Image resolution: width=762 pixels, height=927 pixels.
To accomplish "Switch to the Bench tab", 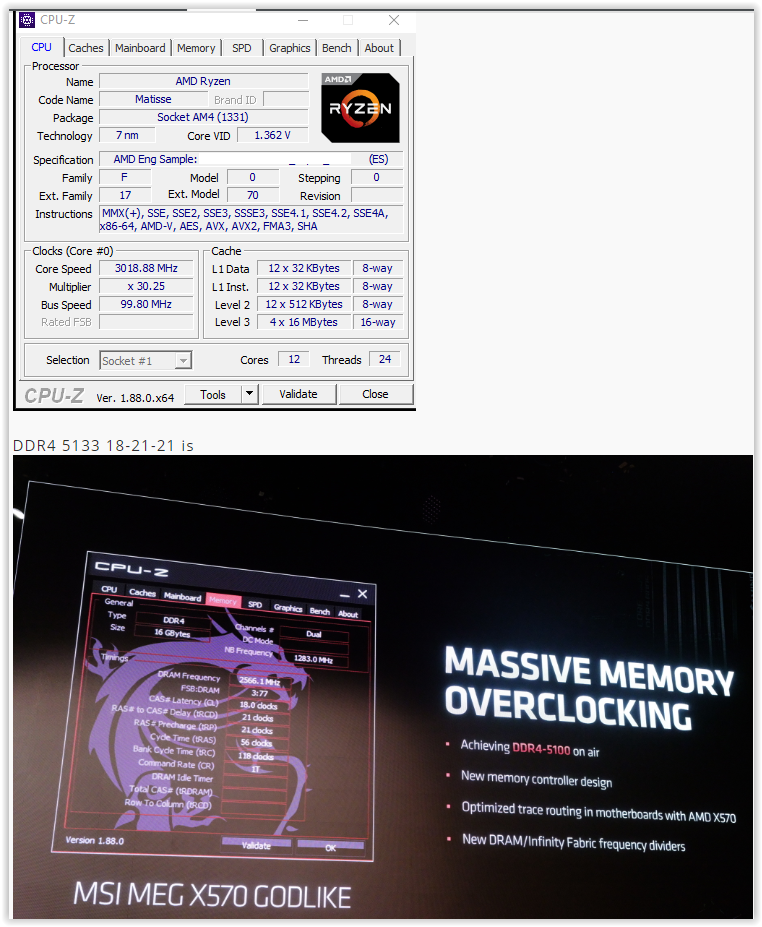I will click(x=336, y=48).
